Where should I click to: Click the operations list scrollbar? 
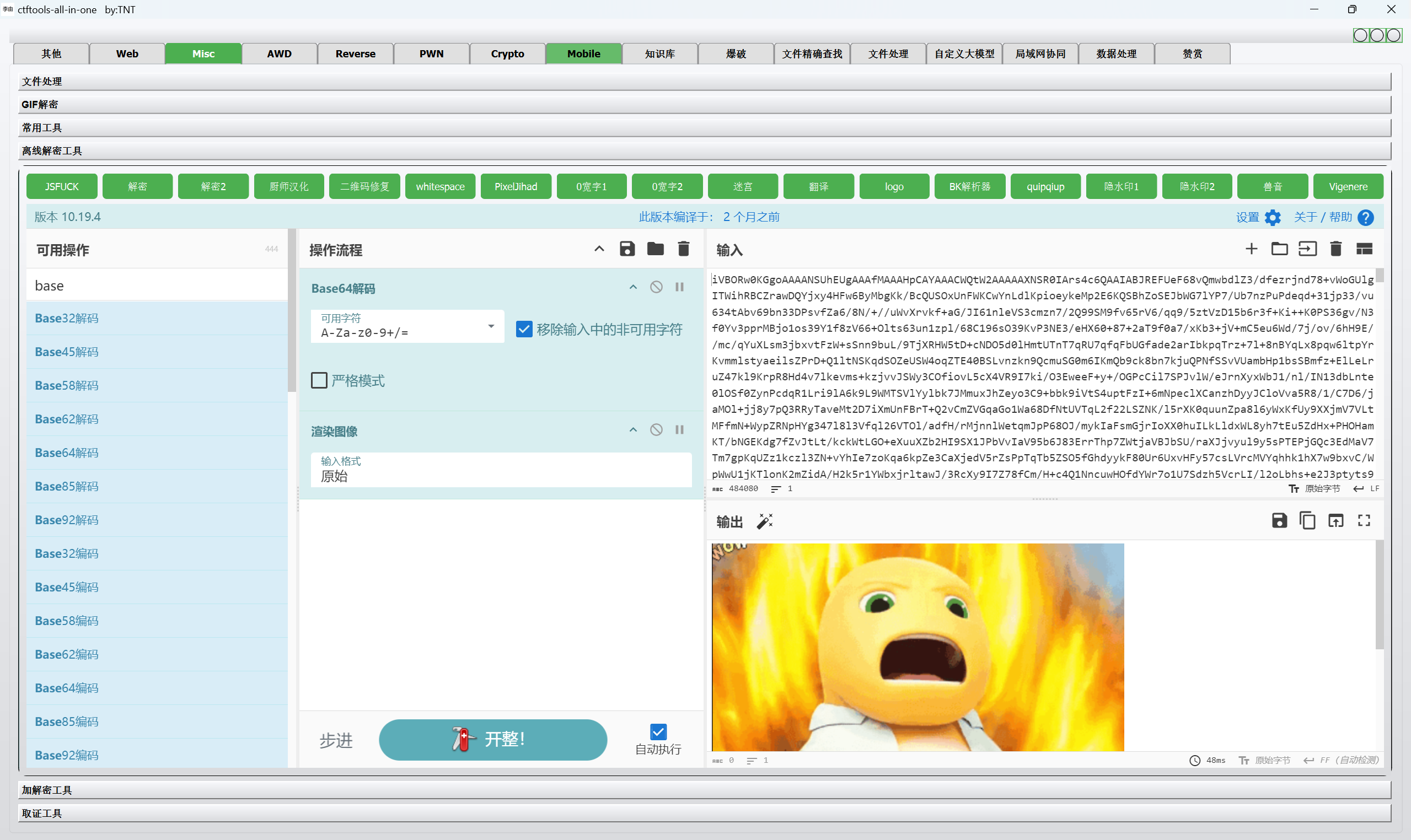[x=292, y=310]
